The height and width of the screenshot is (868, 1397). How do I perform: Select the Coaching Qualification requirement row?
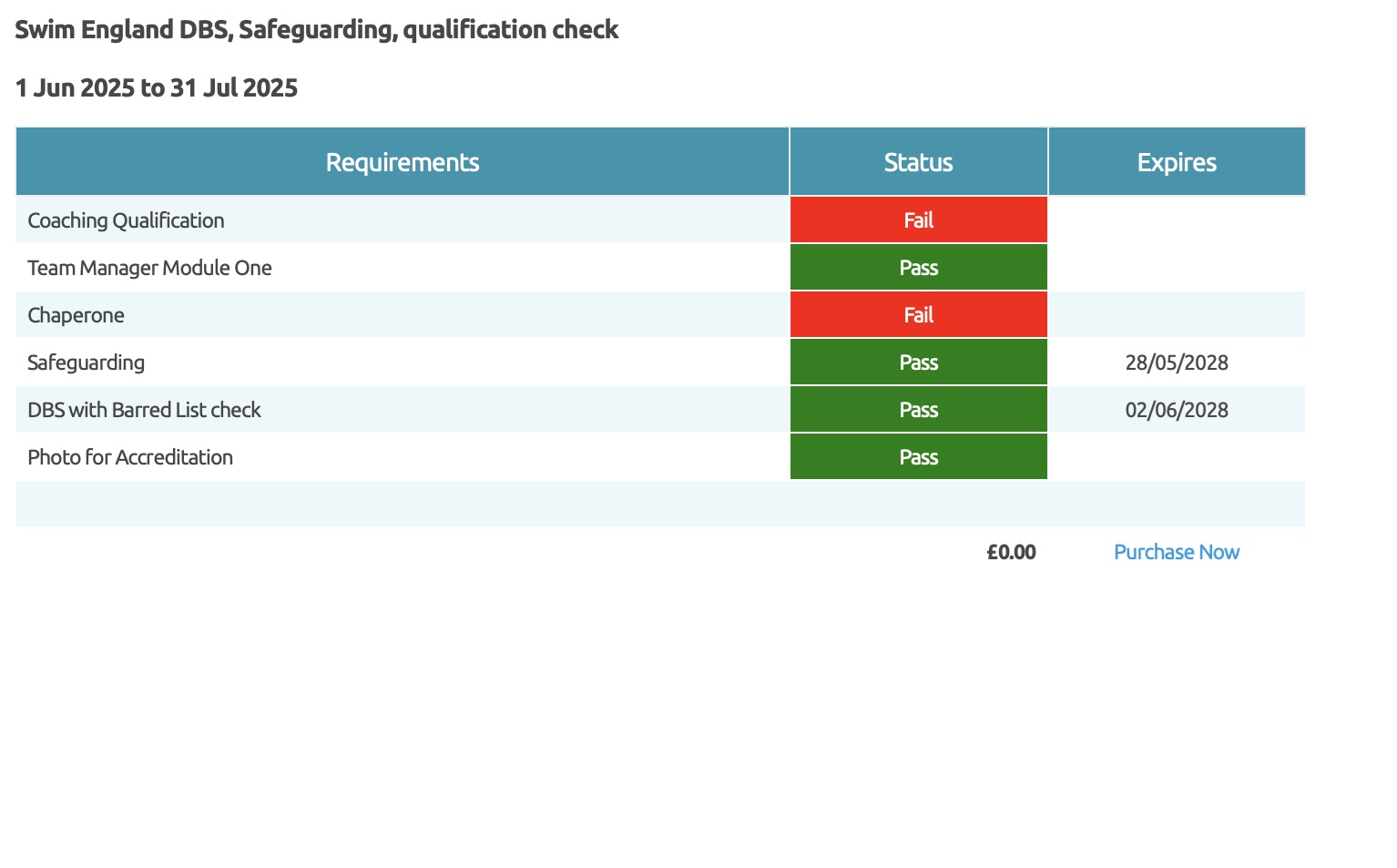126,220
